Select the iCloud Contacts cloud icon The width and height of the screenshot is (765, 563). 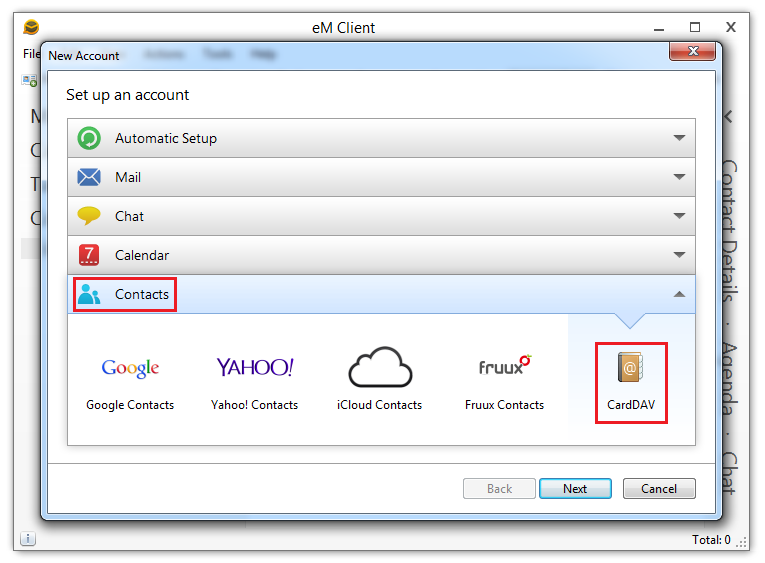coord(380,367)
